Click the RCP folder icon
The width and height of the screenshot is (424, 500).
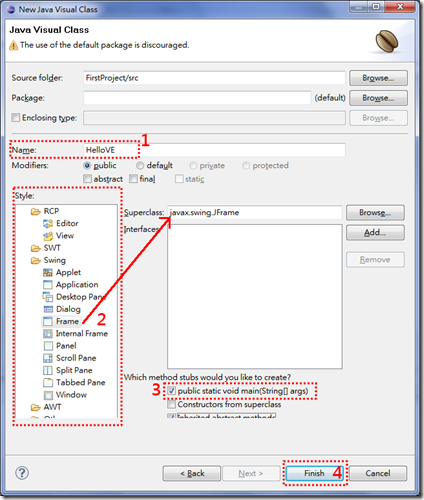(35, 212)
